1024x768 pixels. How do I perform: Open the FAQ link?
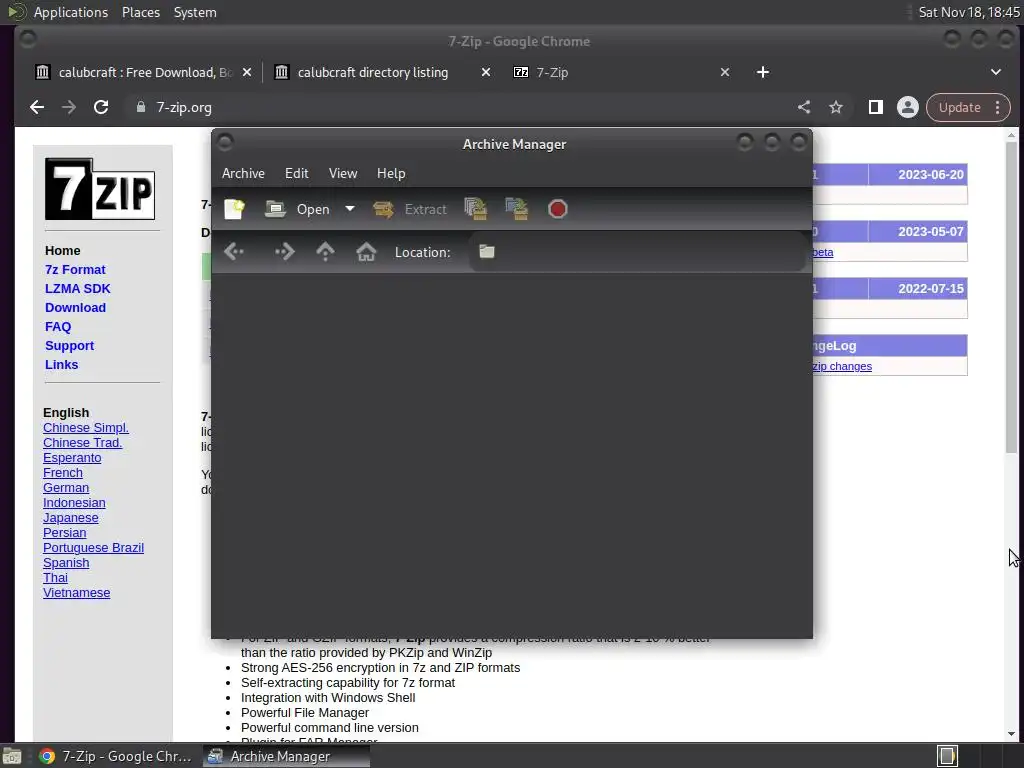click(58, 327)
